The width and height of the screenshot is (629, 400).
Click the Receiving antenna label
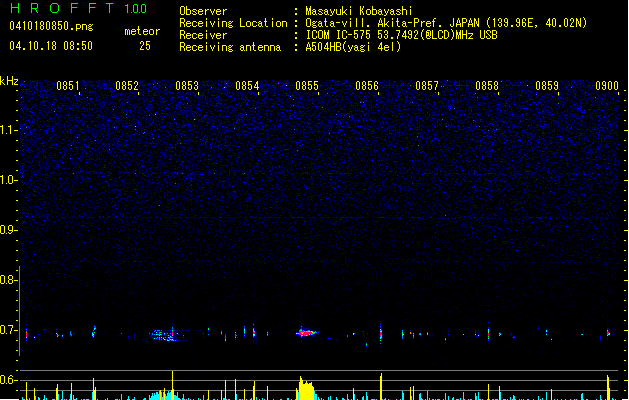230,47
